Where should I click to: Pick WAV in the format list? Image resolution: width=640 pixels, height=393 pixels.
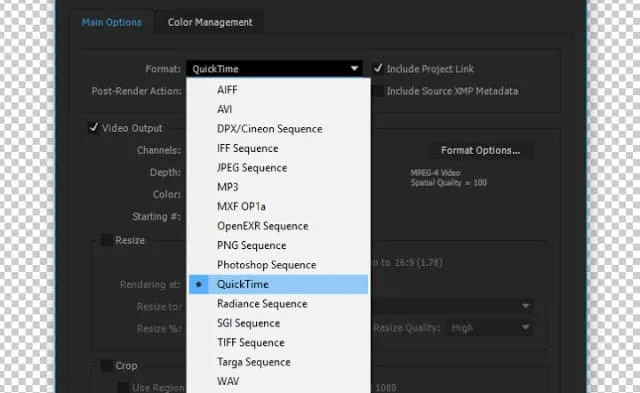[278, 381]
